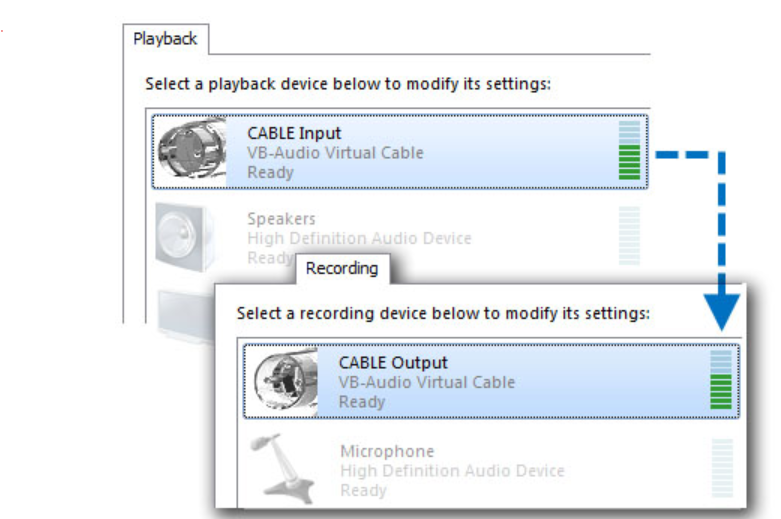
Task: Select the CABLE Output recording device
Action: (492, 381)
